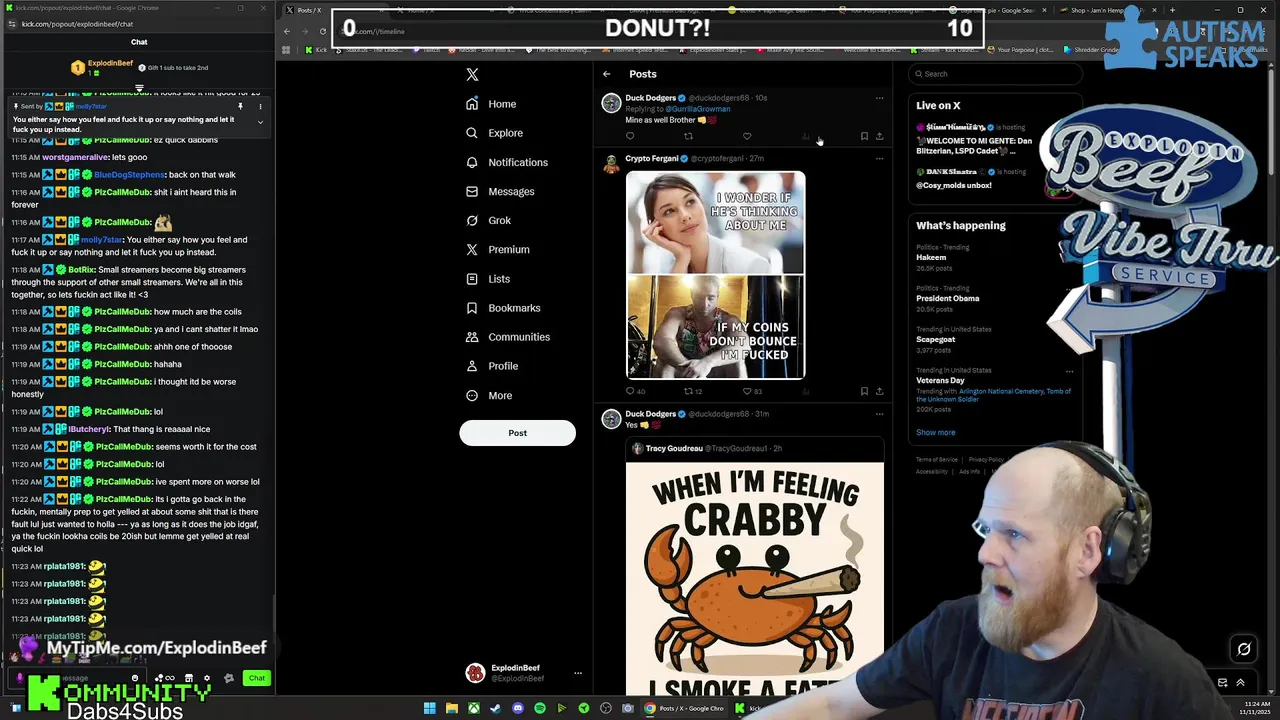The image size is (1280, 720).
Task: Open more options on Duck Dodgers 'Yes' post
Action: click(879, 413)
